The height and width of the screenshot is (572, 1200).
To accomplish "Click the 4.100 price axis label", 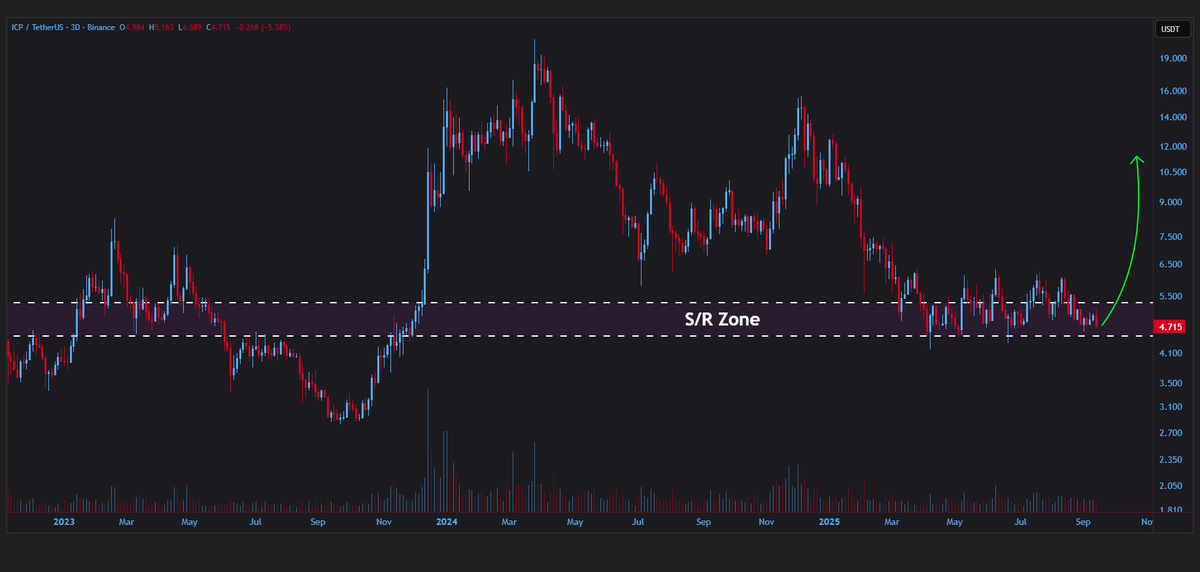I will coord(1172,354).
